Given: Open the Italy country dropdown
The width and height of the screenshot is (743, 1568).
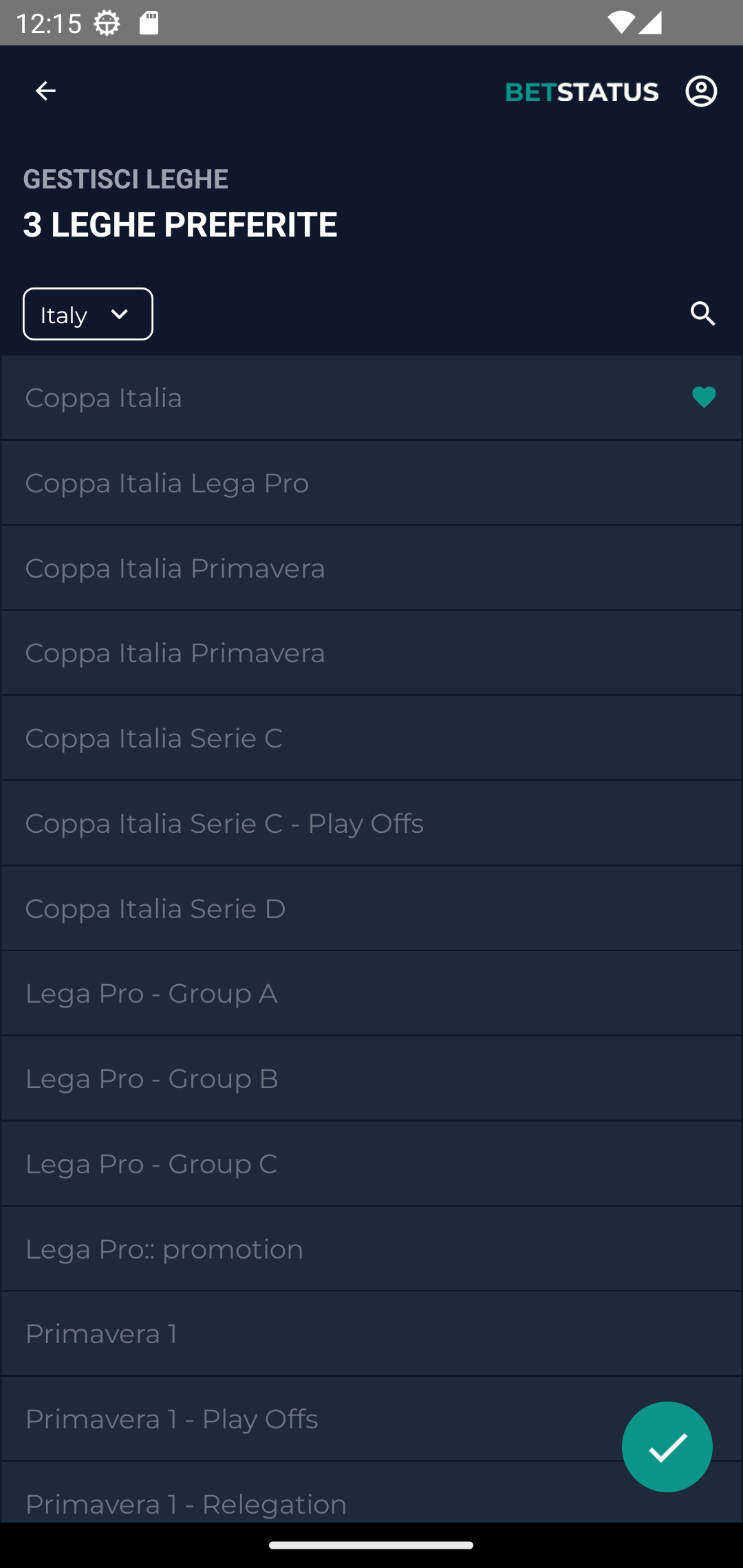Looking at the screenshot, I should (x=88, y=314).
